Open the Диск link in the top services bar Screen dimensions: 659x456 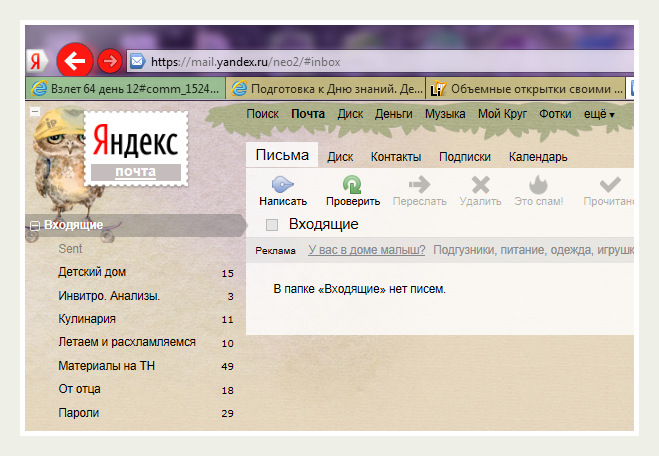[x=350, y=114]
